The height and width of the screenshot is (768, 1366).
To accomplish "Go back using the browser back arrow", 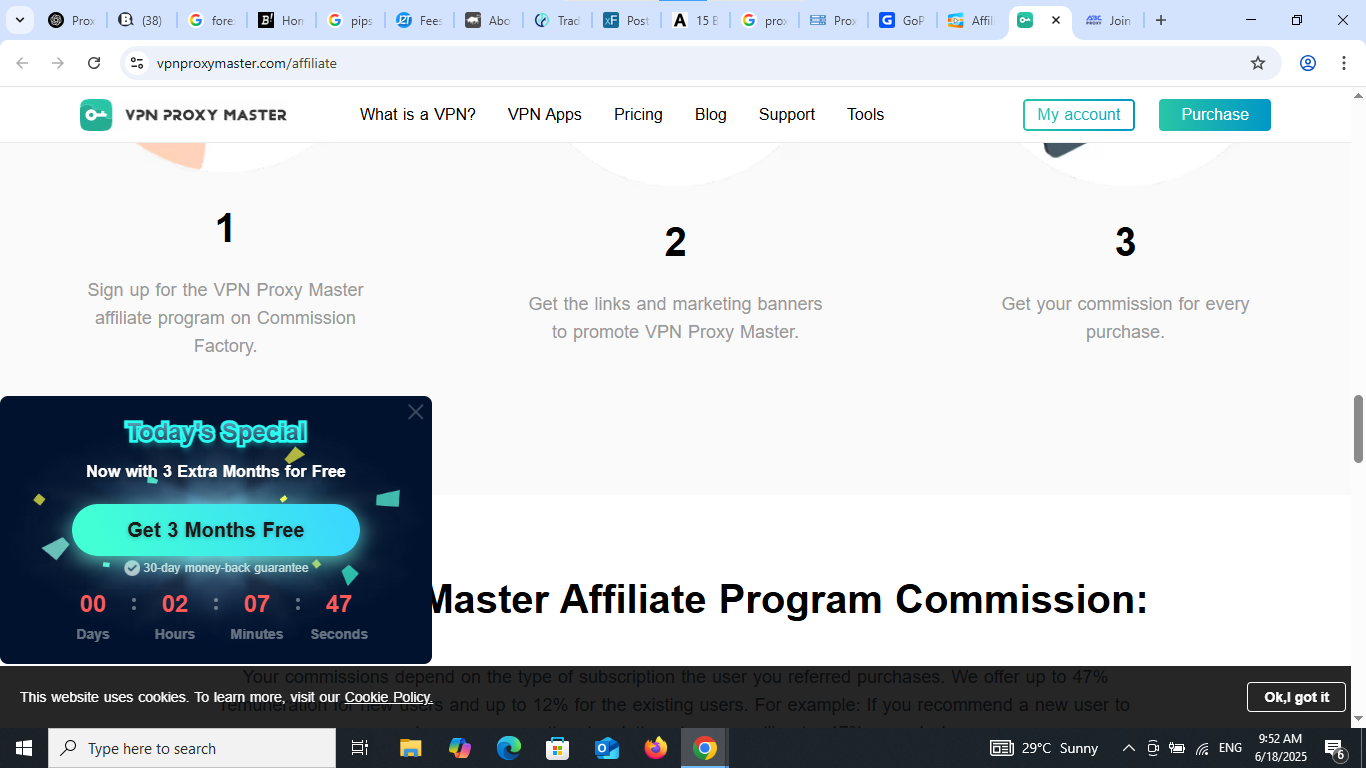I will click(22, 63).
